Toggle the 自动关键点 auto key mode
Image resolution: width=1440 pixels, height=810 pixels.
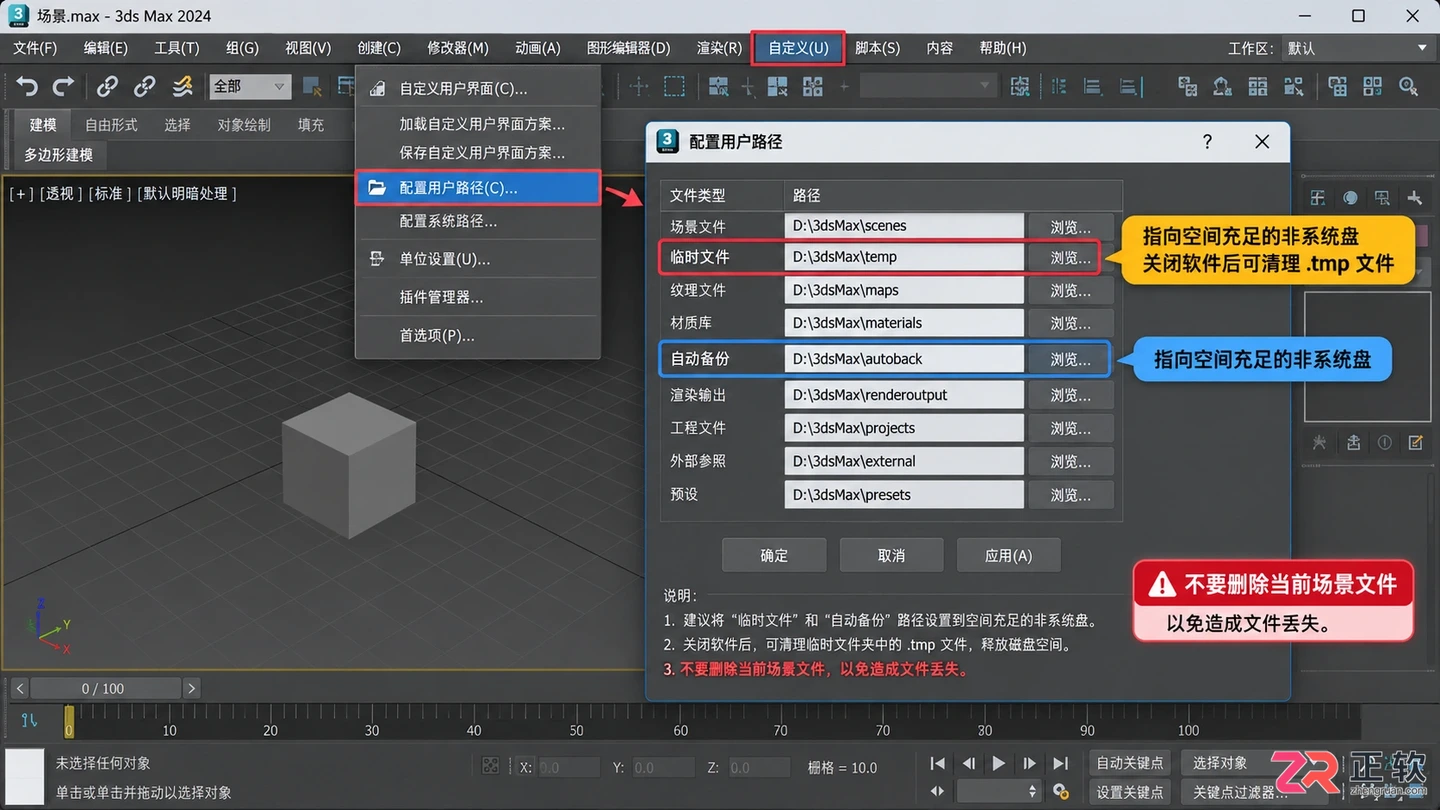pos(1130,763)
